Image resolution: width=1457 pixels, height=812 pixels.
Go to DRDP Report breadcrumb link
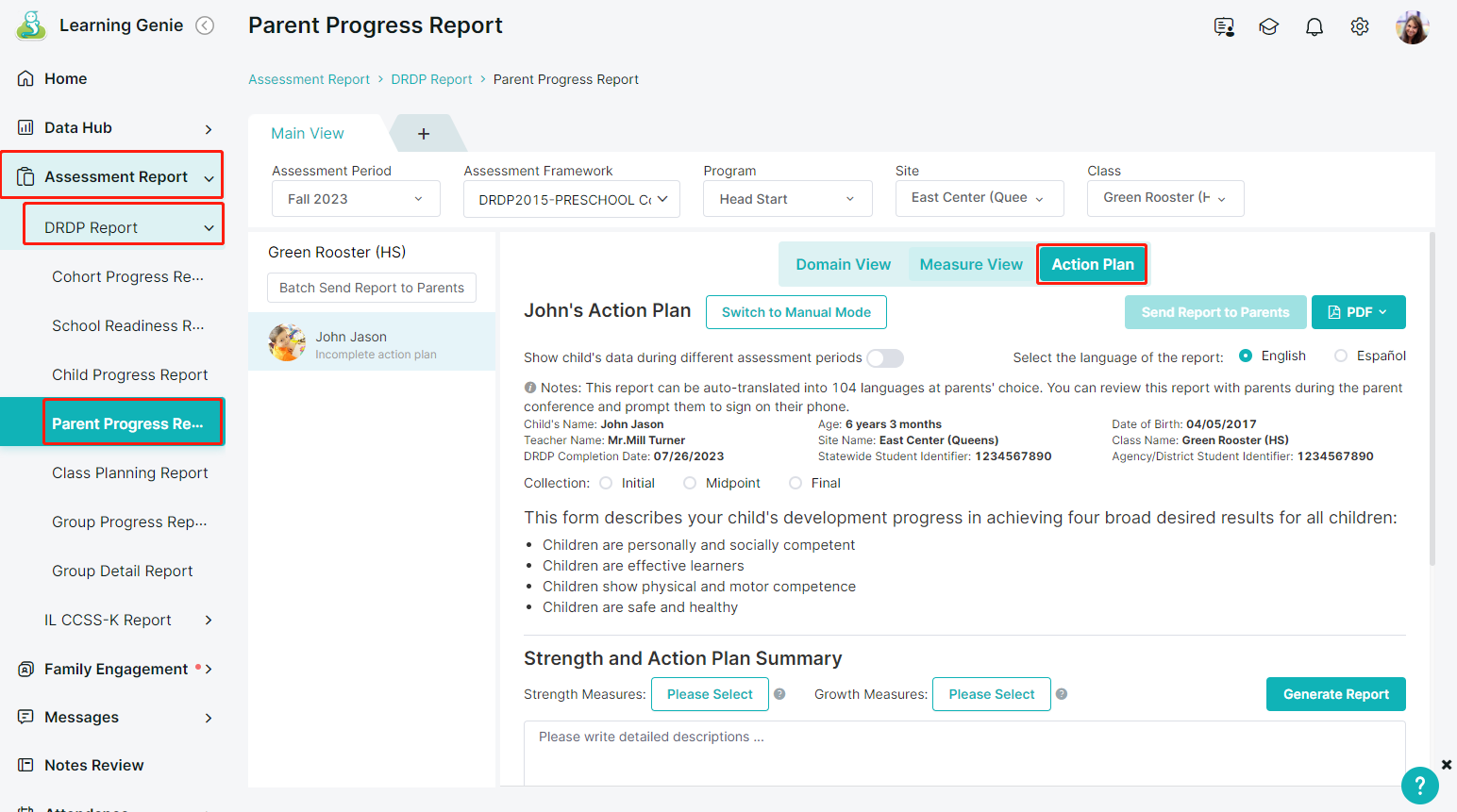click(x=432, y=80)
